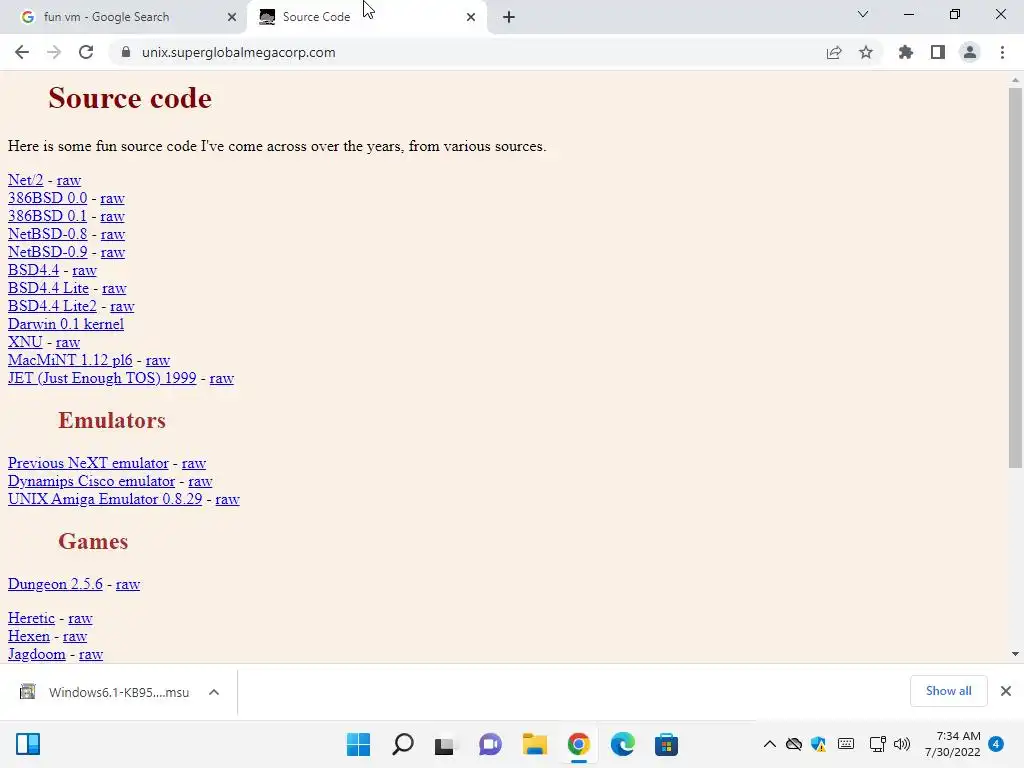Open Chat app on taskbar
Image resolution: width=1024 pixels, height=768 pixels.
click(x=490, y=744)
